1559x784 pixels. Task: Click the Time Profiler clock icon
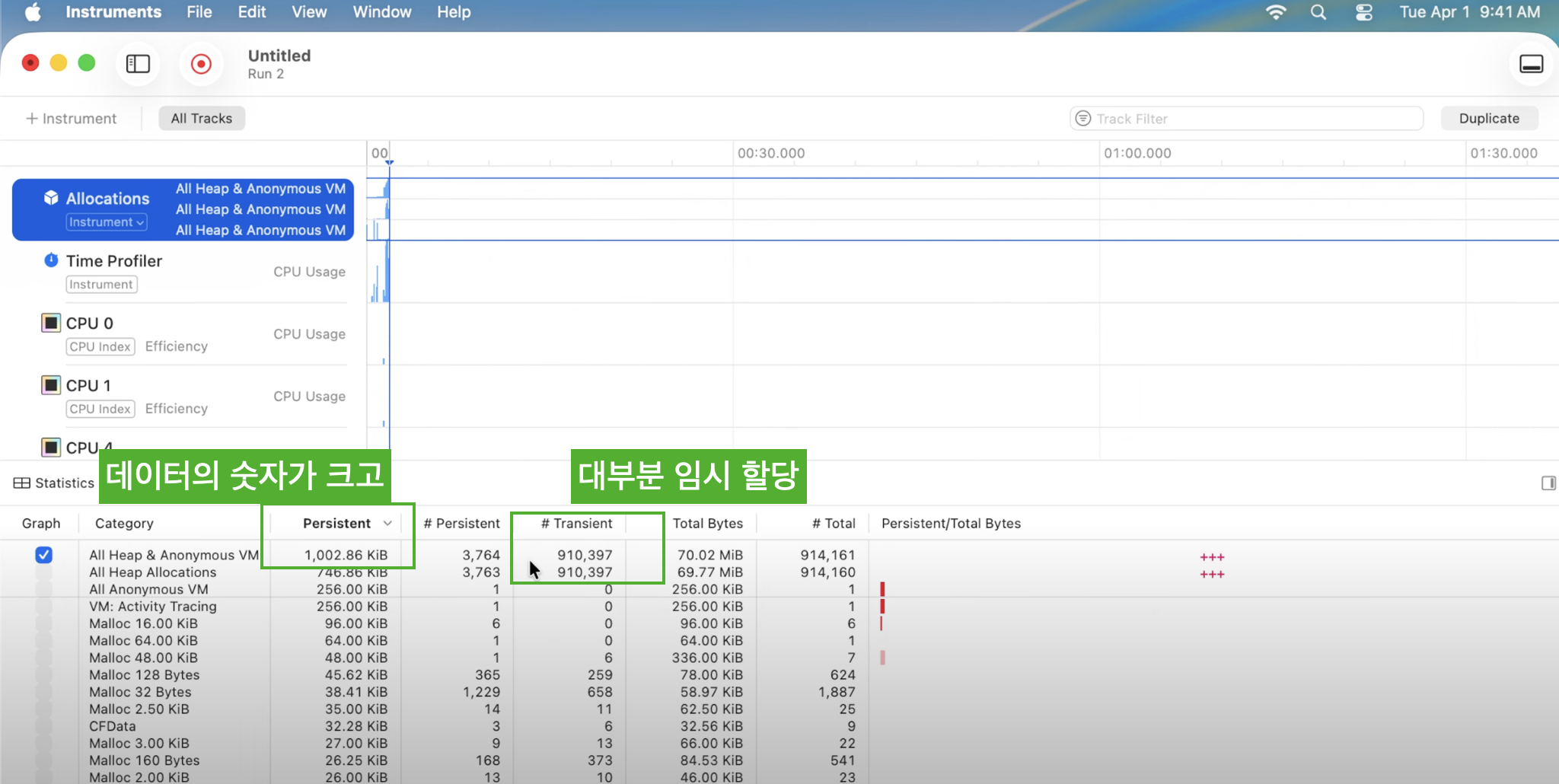pyautogui.click(x=51, y=260)
